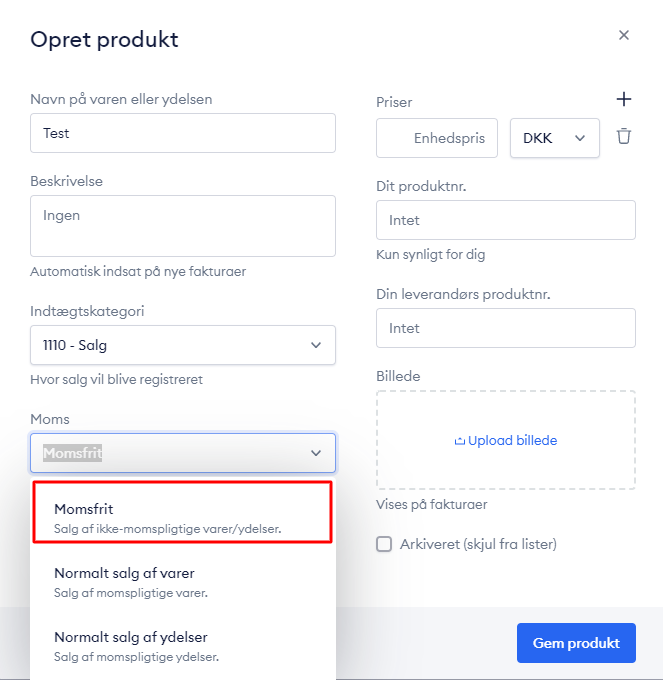Expand the Indtægtskategori 1110 - Salg dropdown

coord(183,345)
